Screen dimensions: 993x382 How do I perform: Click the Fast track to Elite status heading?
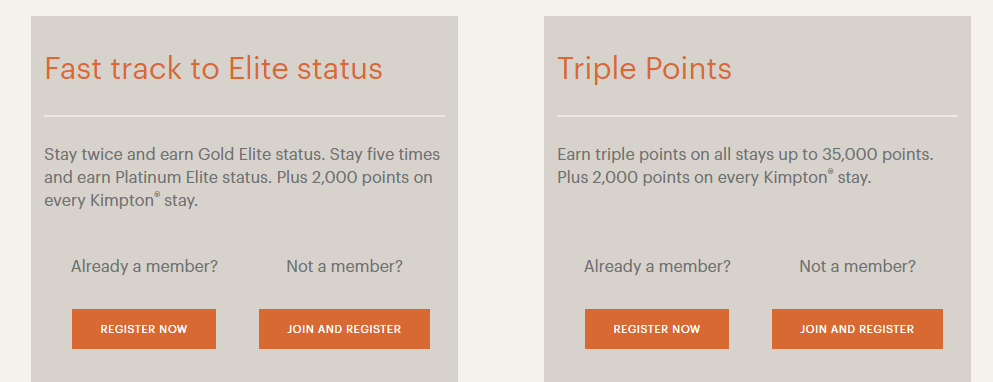coord(213,68)
